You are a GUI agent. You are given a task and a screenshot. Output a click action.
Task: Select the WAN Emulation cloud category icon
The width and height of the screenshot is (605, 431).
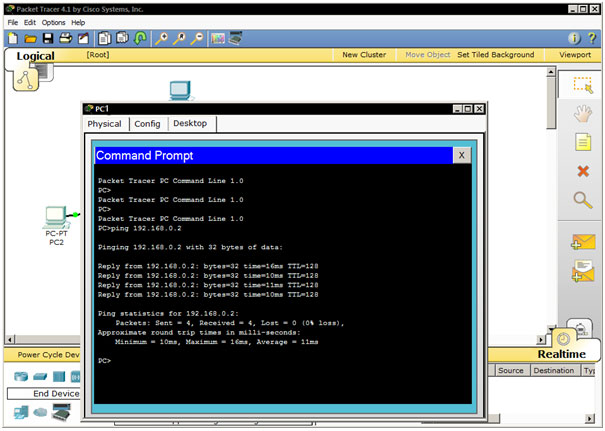(x=40, y=412)
